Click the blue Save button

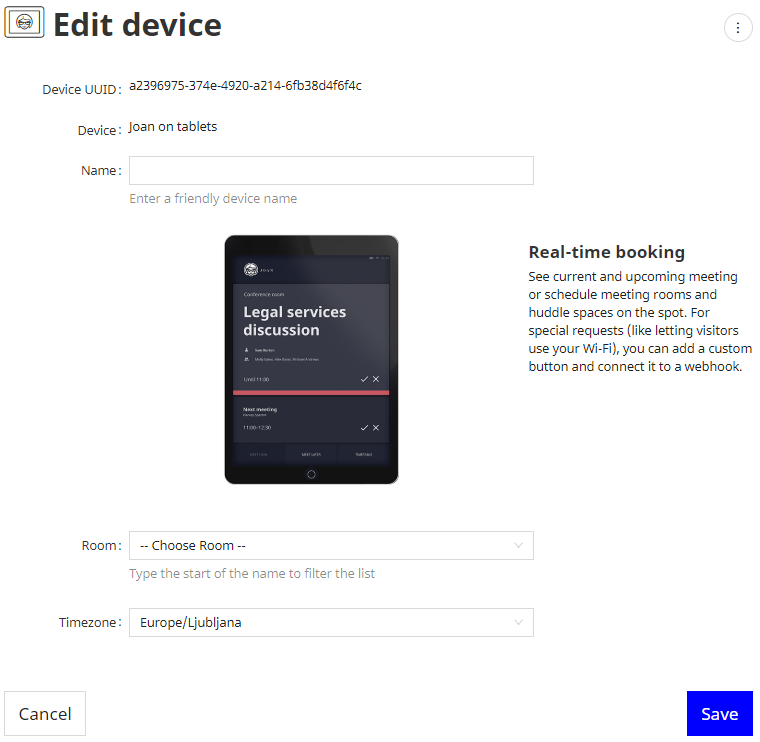pos(719,714)
